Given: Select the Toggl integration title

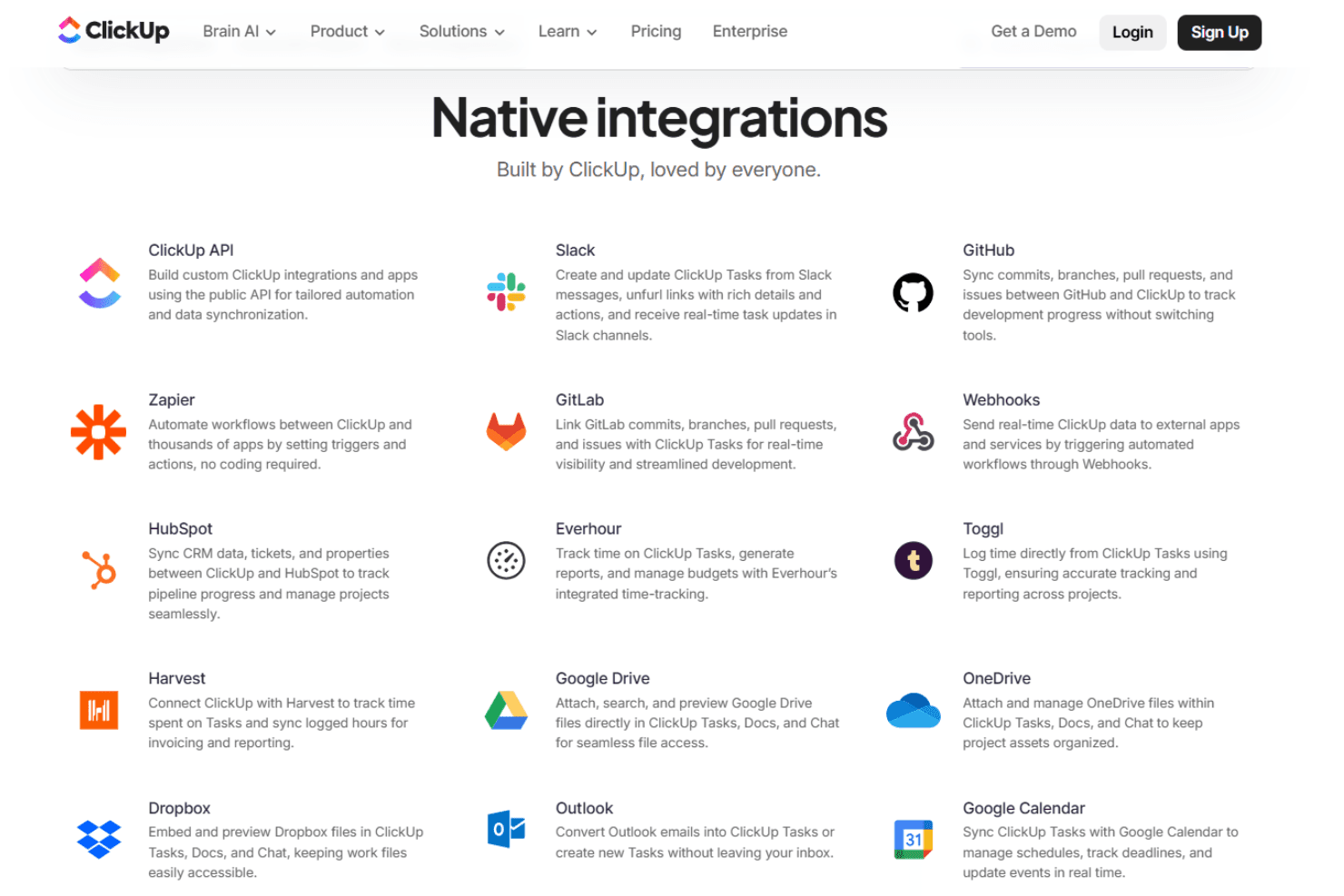Looking at the screenshot, I should click(x=983, y=529).
